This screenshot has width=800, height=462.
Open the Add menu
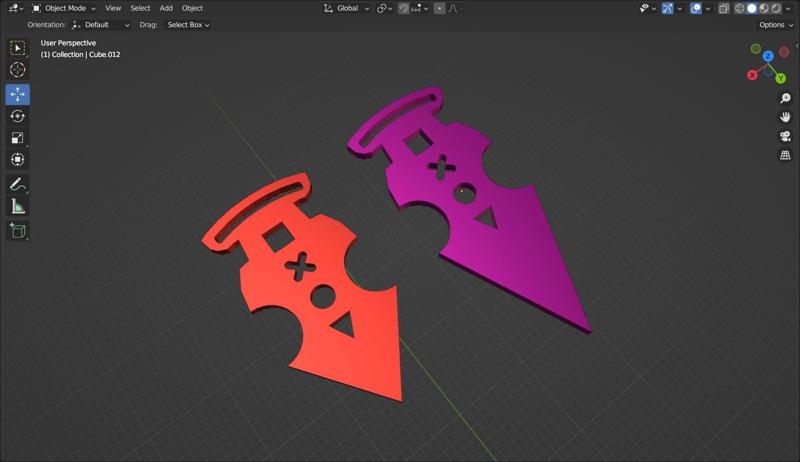[166, 8]
